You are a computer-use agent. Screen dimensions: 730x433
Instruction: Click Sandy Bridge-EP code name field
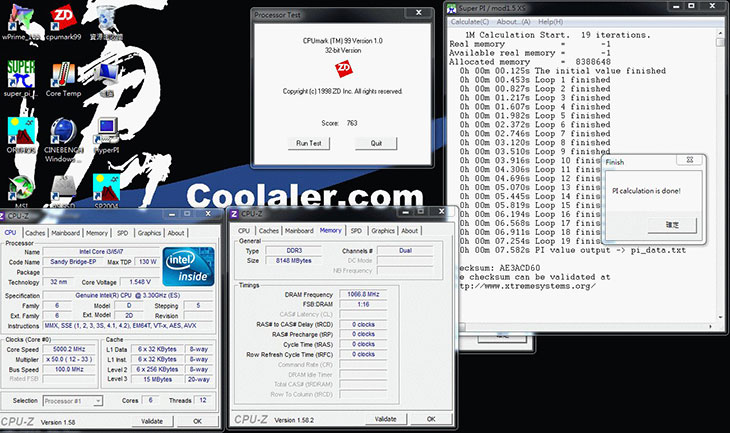click(x=73, y=262)
